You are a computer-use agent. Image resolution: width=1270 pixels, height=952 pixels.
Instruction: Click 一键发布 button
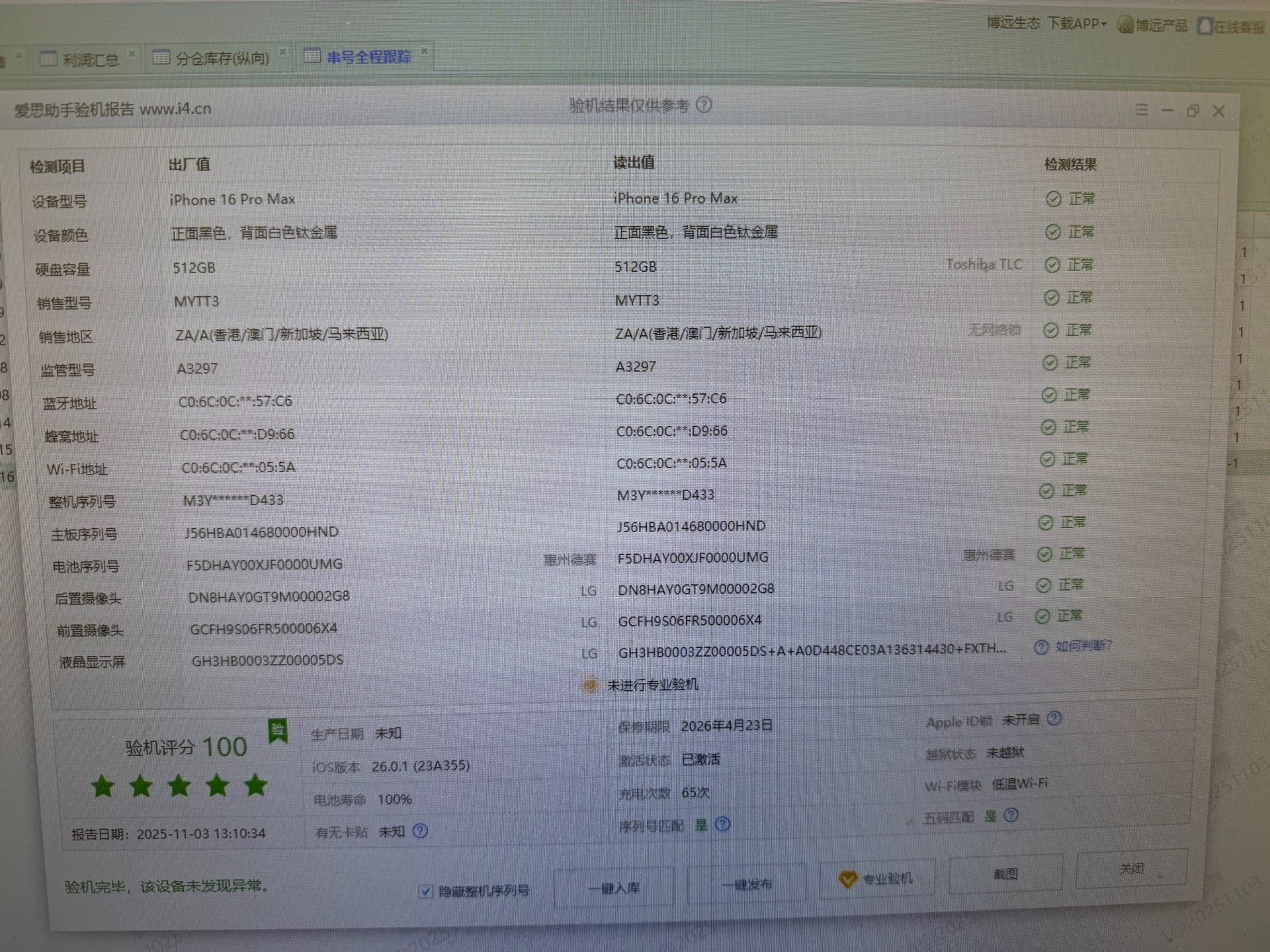point(746,884)
